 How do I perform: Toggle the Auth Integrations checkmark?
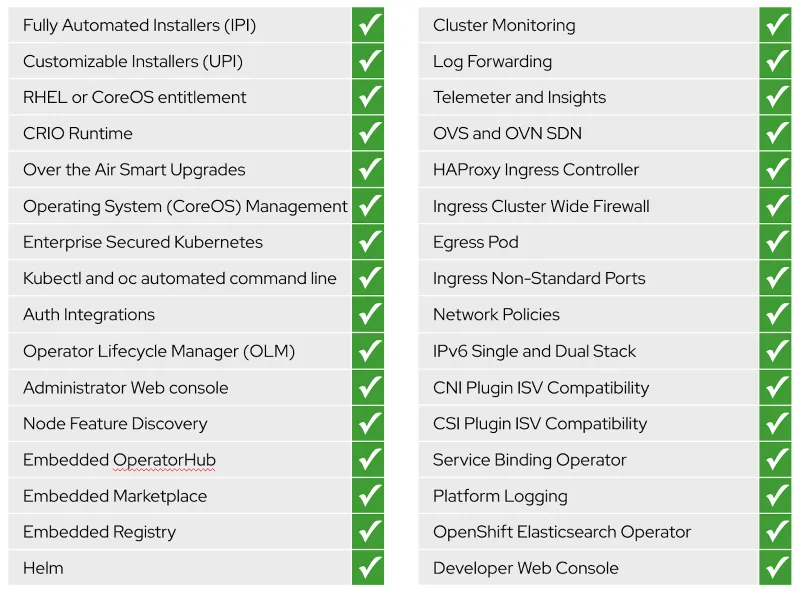pyautogui.click(x=368, y=315)
